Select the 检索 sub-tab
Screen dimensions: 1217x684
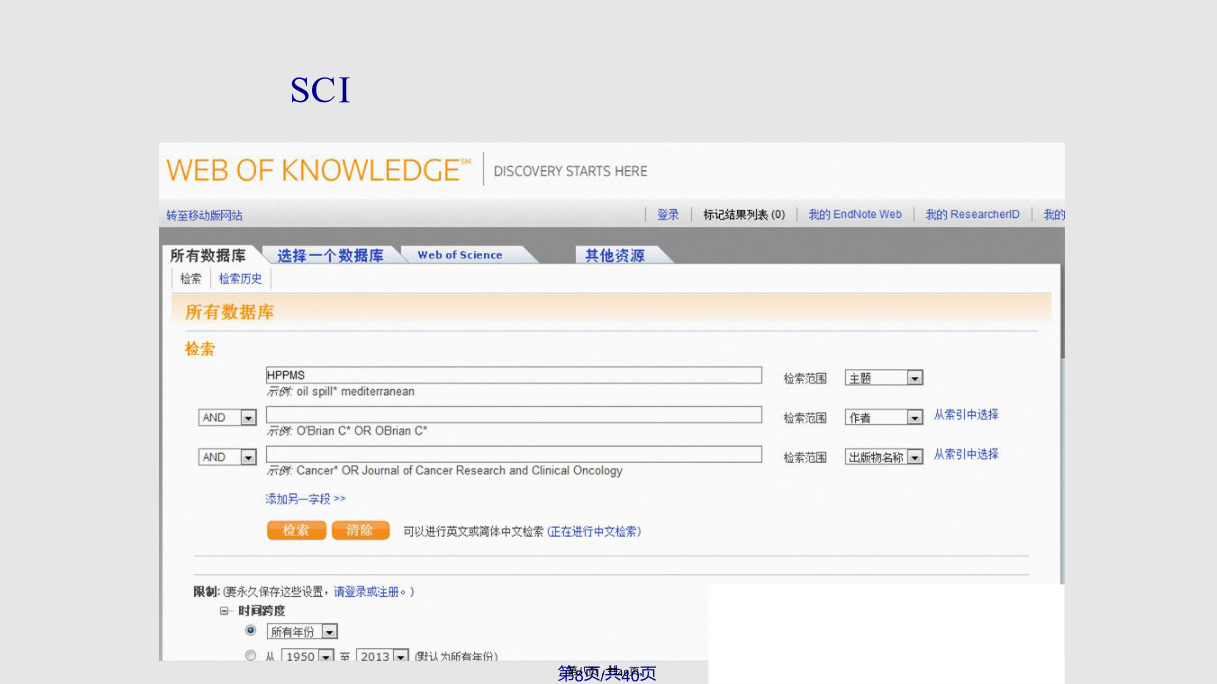(191, 279)
